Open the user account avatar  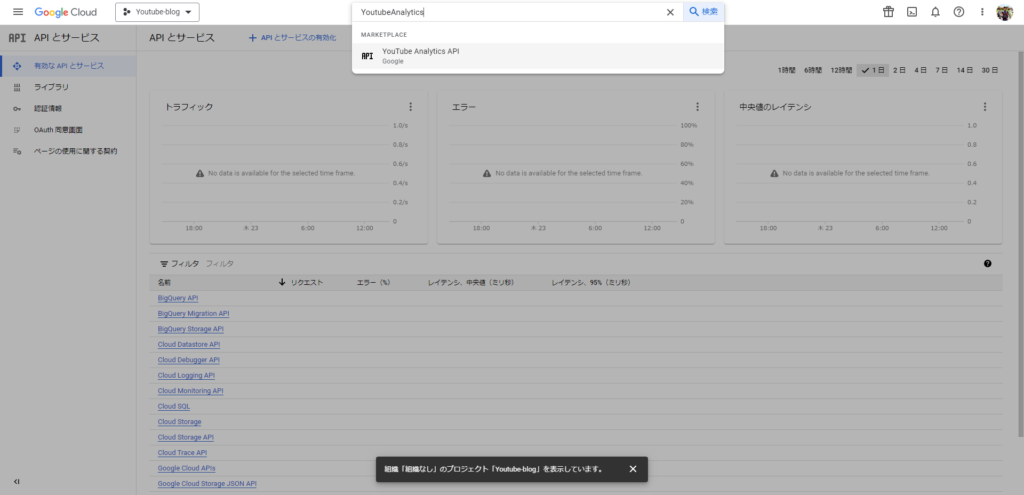[x=1004, y=12]
